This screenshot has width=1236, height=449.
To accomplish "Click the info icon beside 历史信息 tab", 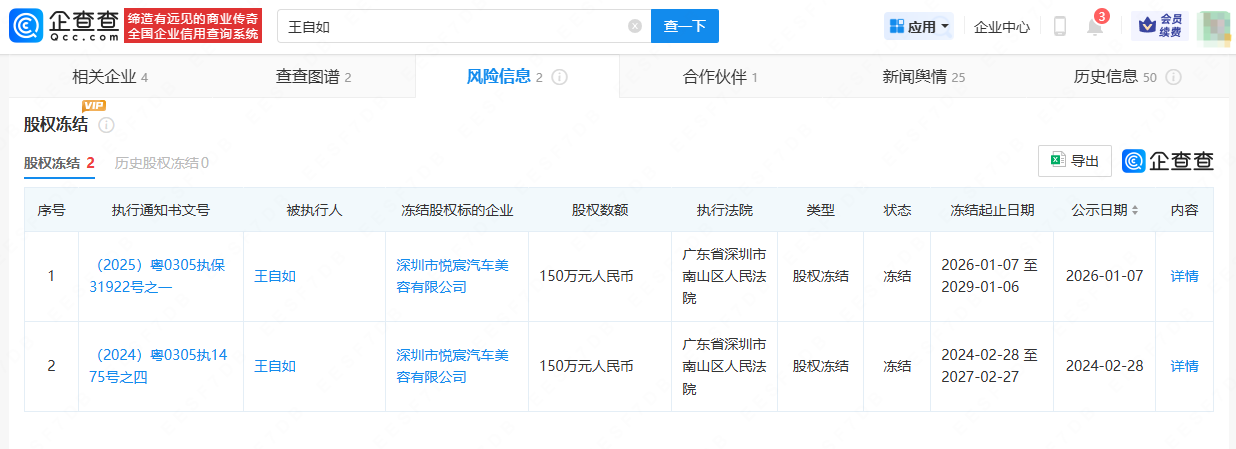I will tap(1174, 77).
